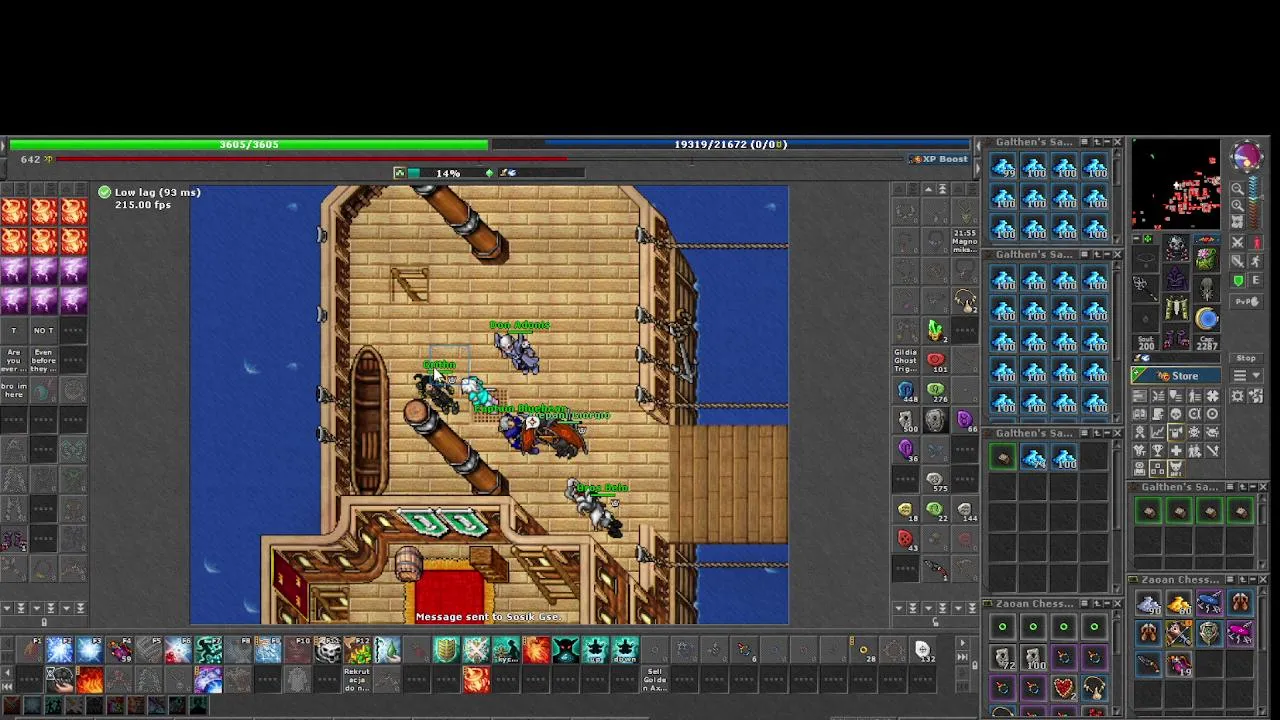The height and width of the screenshot is (720, 1280).
Task: Use the F4 potion hotkey slot
Action: pos(120,651)
